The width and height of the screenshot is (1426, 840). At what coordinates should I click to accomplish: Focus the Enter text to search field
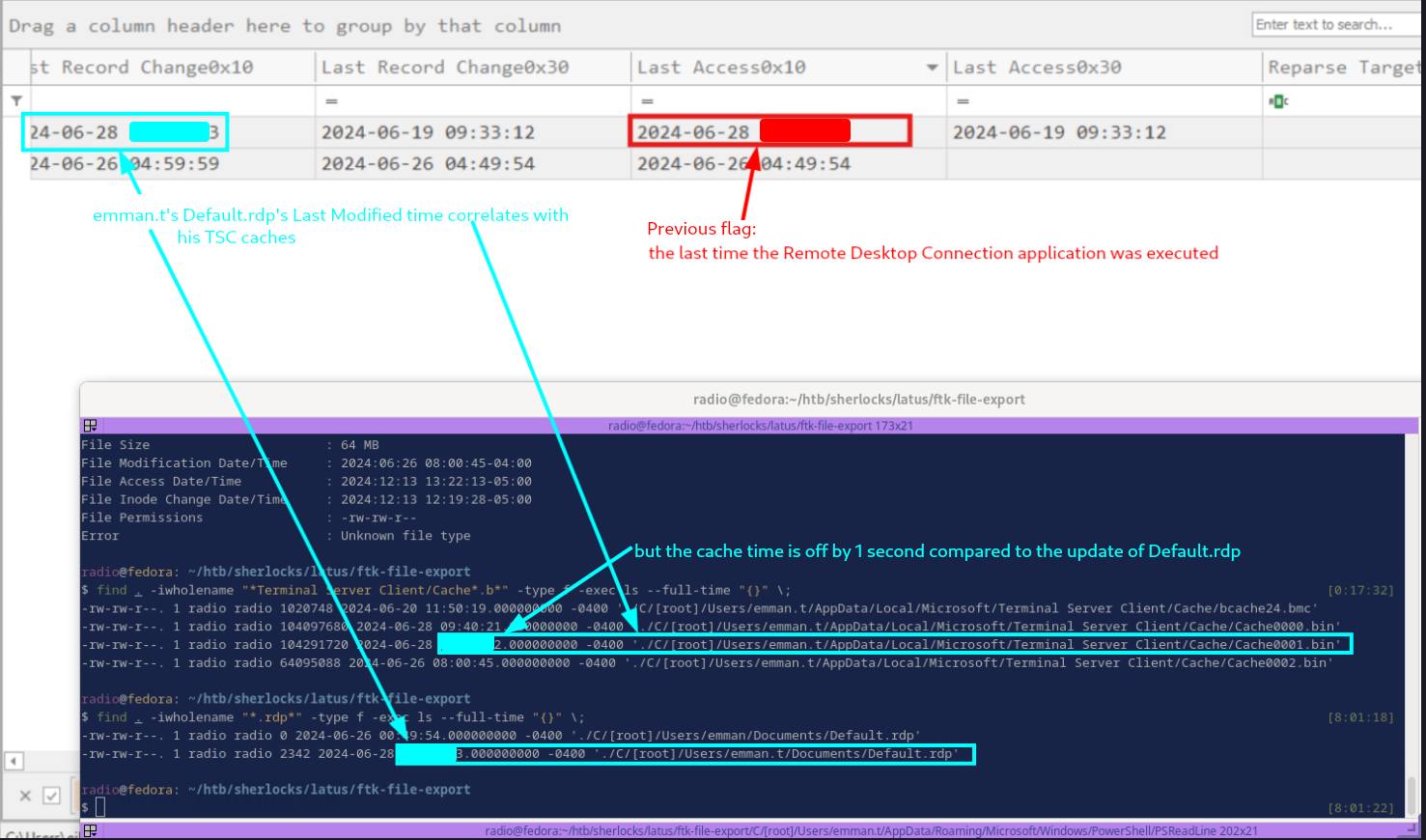1337,24
